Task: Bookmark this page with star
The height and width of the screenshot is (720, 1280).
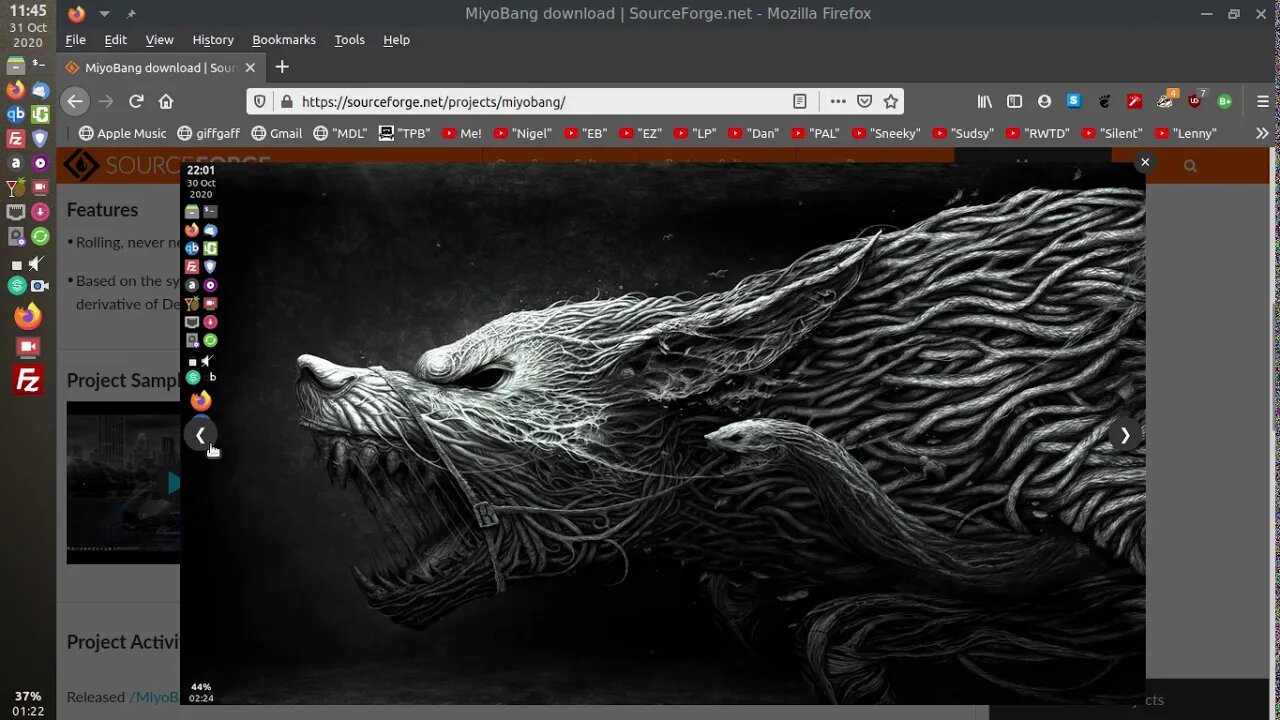Action: [x=891, y=101]
